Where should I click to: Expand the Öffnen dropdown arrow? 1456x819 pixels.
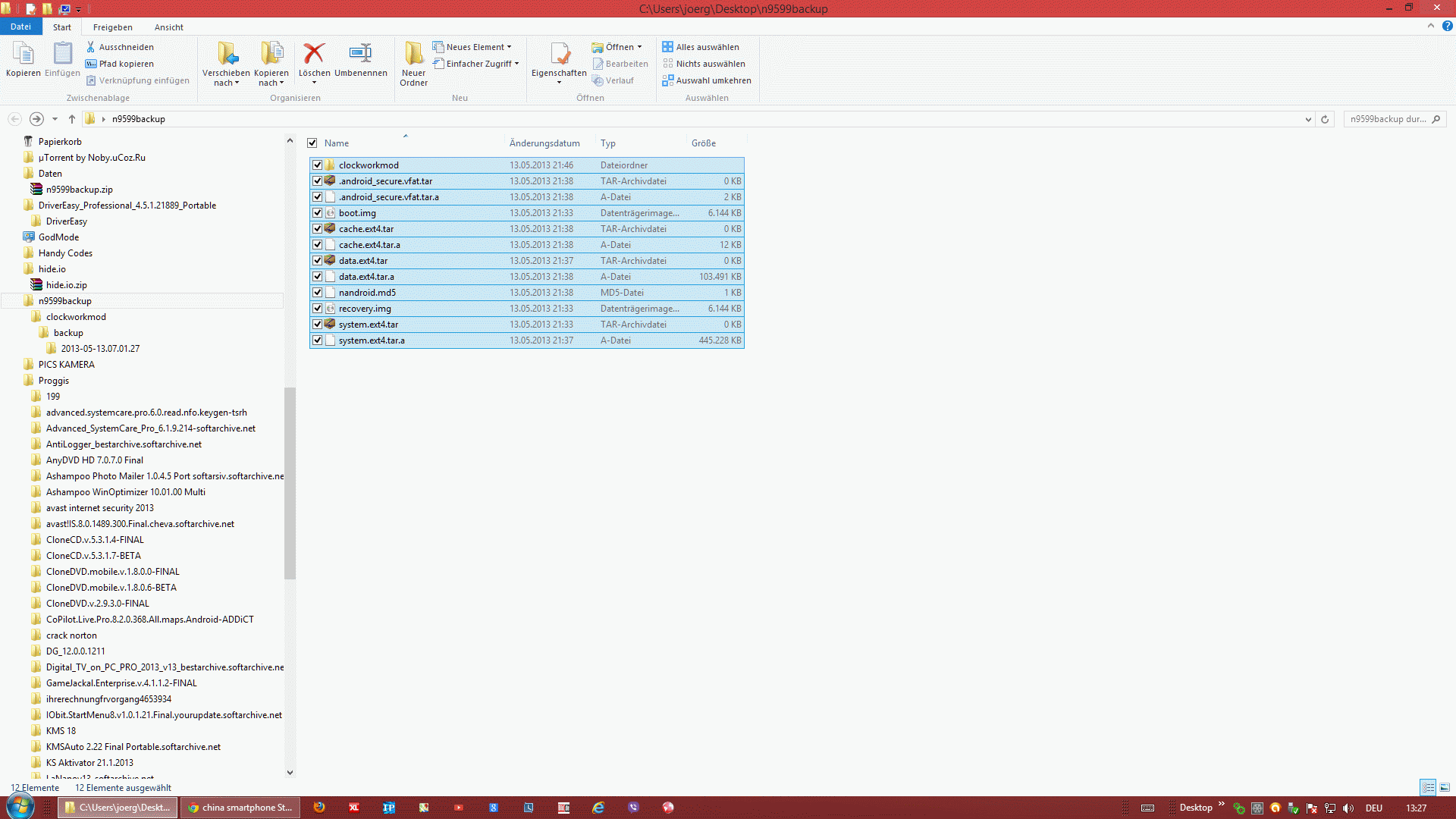tap(639, 47)
